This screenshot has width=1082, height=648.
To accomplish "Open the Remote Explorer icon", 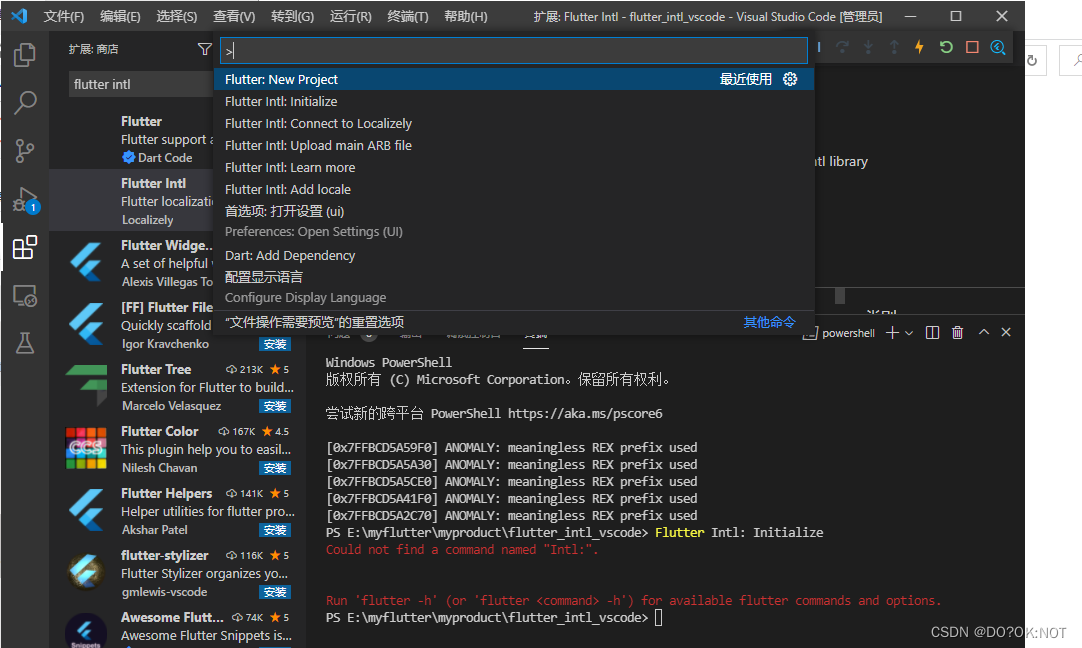I will (x=25, y=295).
